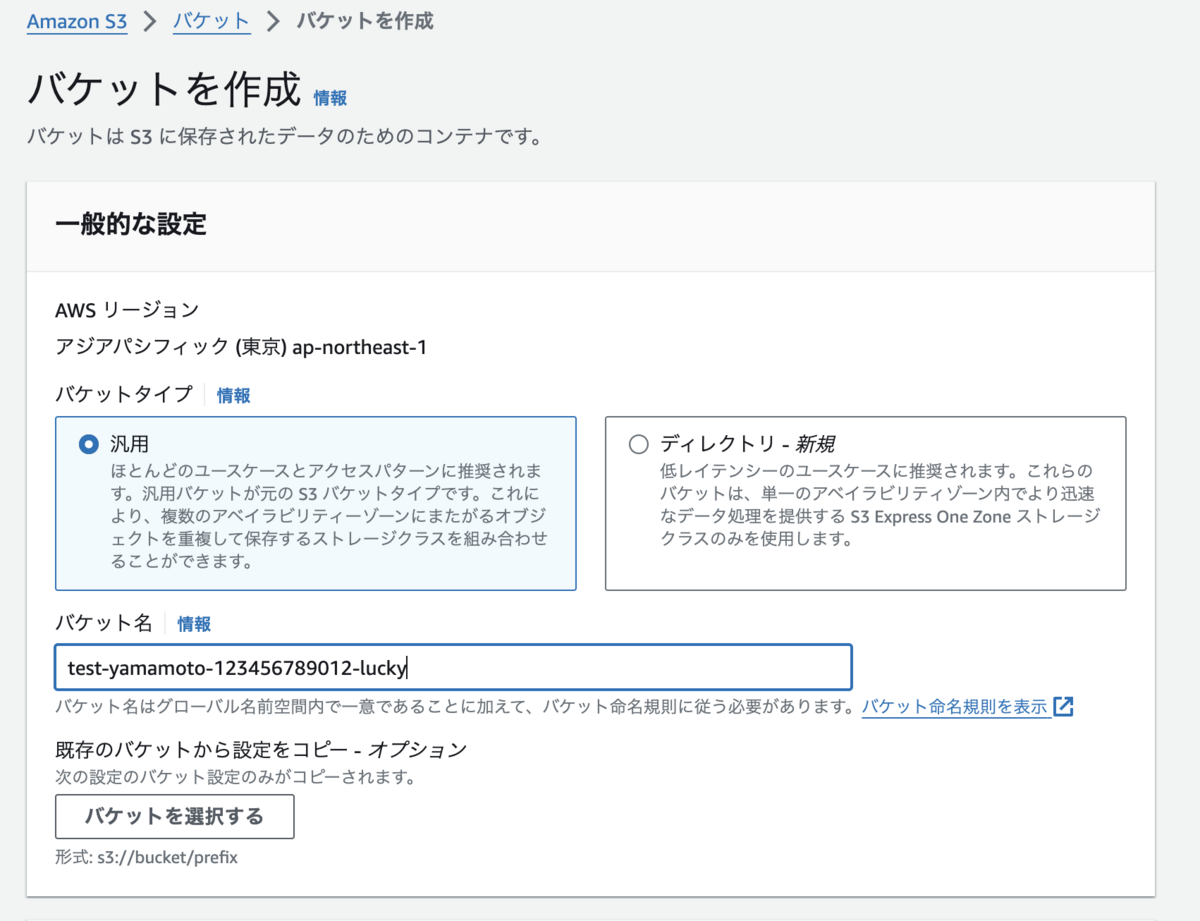Click 既存のバケットから設定をコピー - オプション label
The height and width of the screenshot is (921, 1200).
click(261, 749)
